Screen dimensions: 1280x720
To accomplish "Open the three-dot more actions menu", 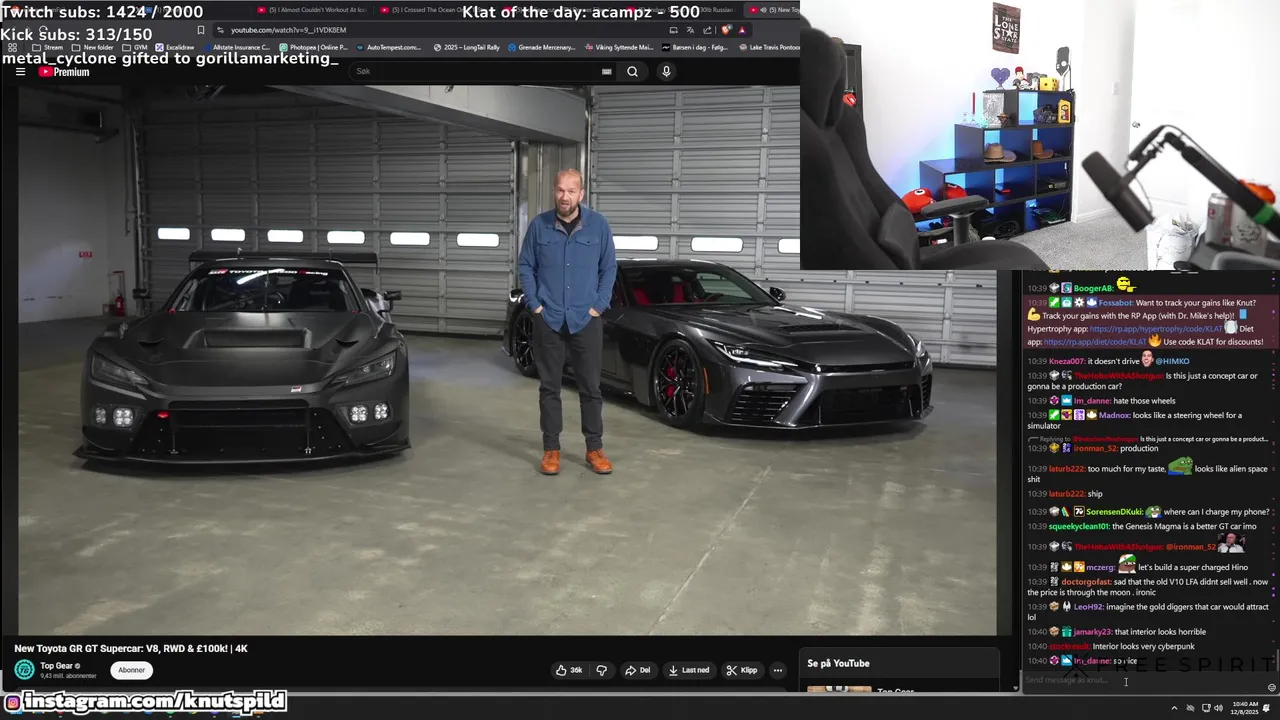I will [x=777, y=670].
